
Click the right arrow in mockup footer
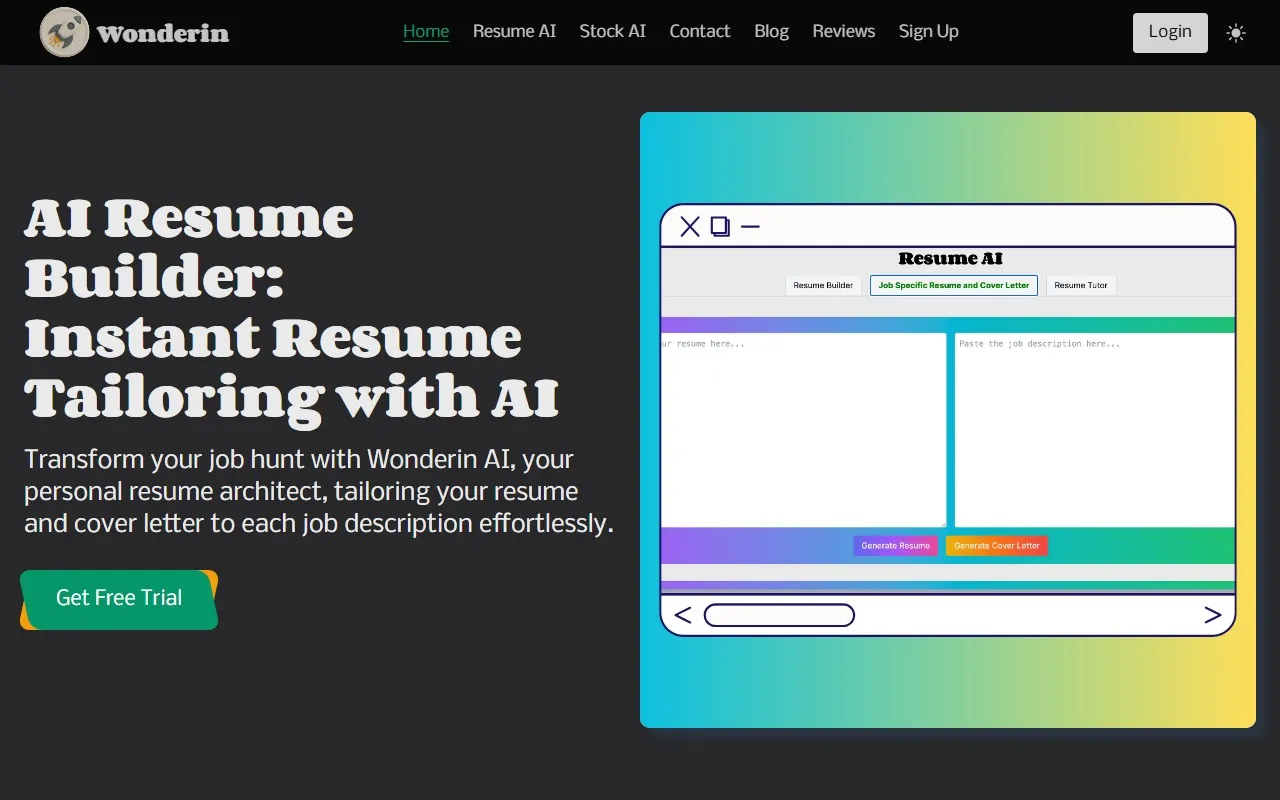click(x=1212, y=615)
